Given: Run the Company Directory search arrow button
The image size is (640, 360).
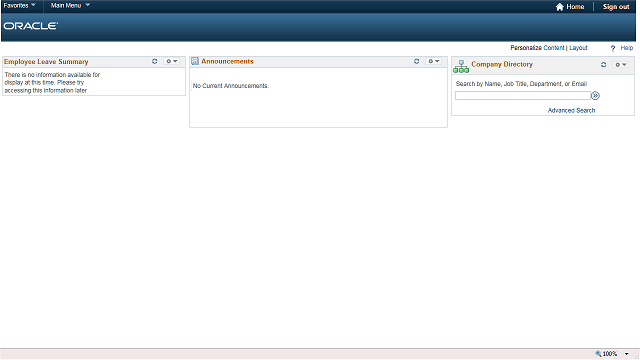Looking at the screenshot, I should [x=596, y=96].
